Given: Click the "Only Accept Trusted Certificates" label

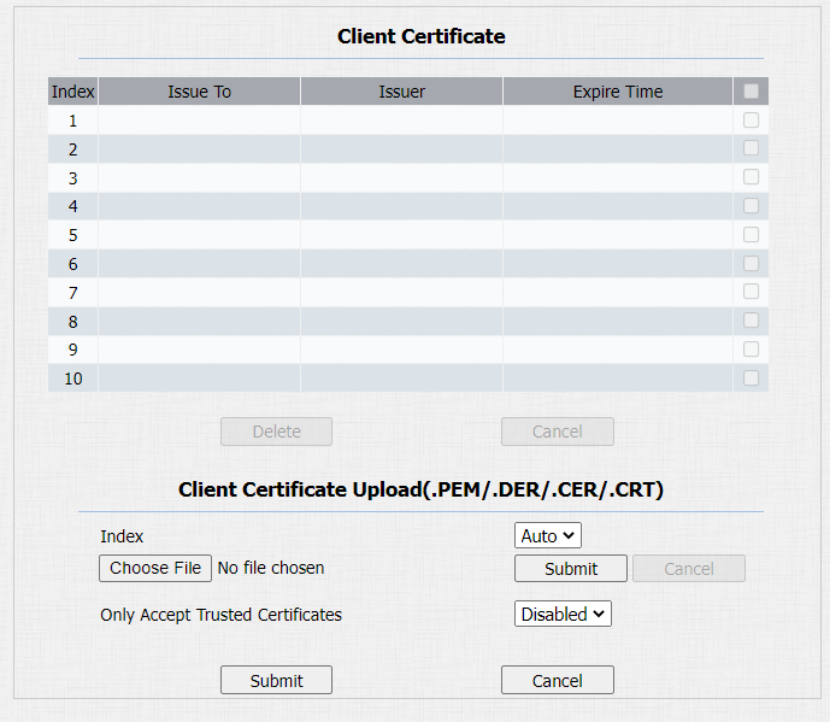Looking at the screenshot, I should [x=221, y=615].
